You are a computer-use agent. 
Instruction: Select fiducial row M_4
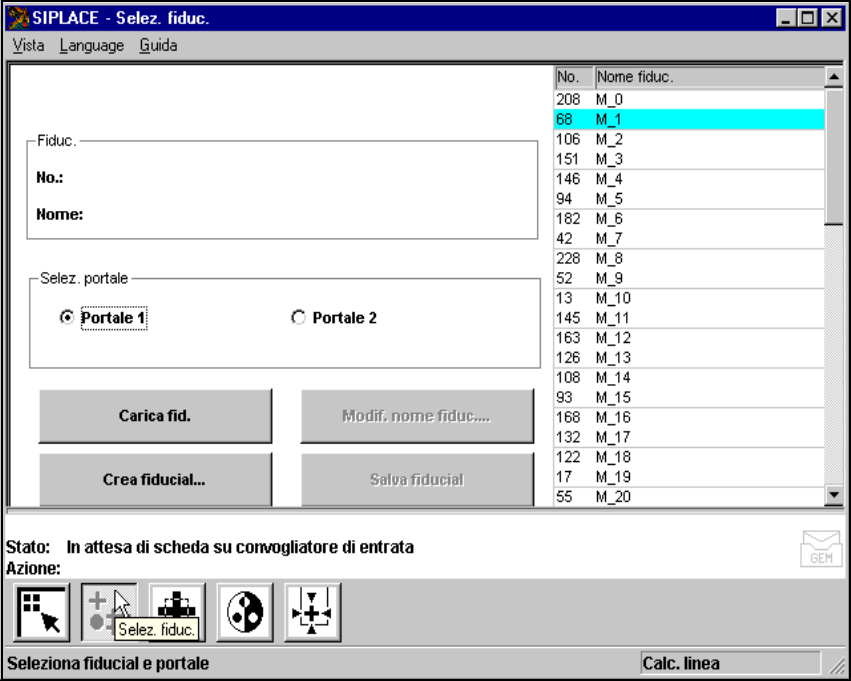point(689,179)
